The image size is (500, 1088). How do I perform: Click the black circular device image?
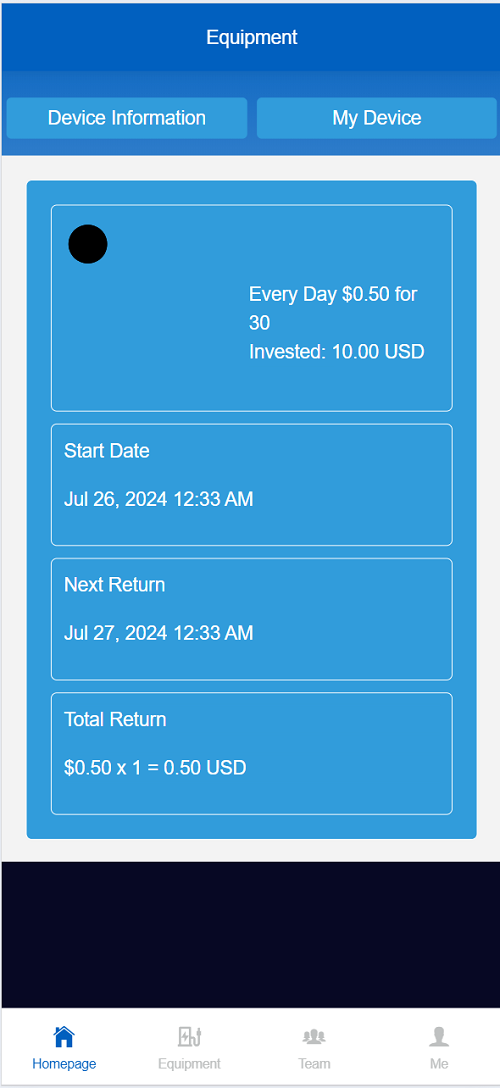click(x=88, y=244)
